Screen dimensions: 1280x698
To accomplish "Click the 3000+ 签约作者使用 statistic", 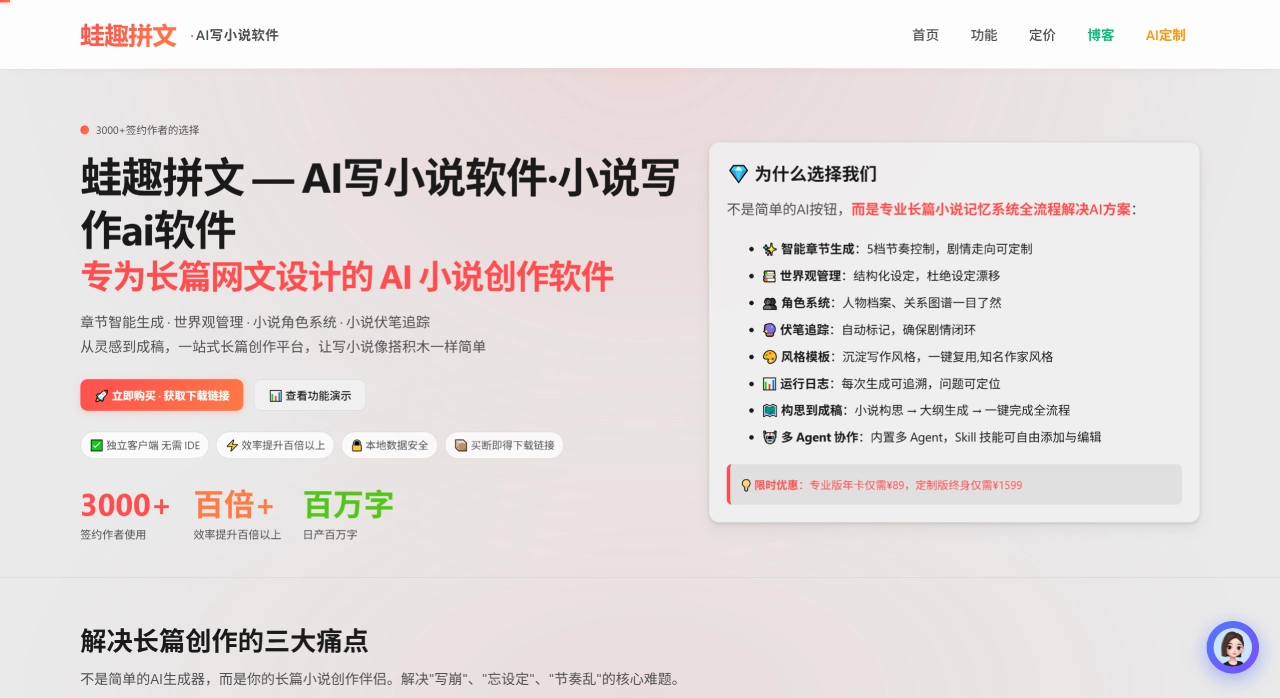I will [x=125, y=515].
